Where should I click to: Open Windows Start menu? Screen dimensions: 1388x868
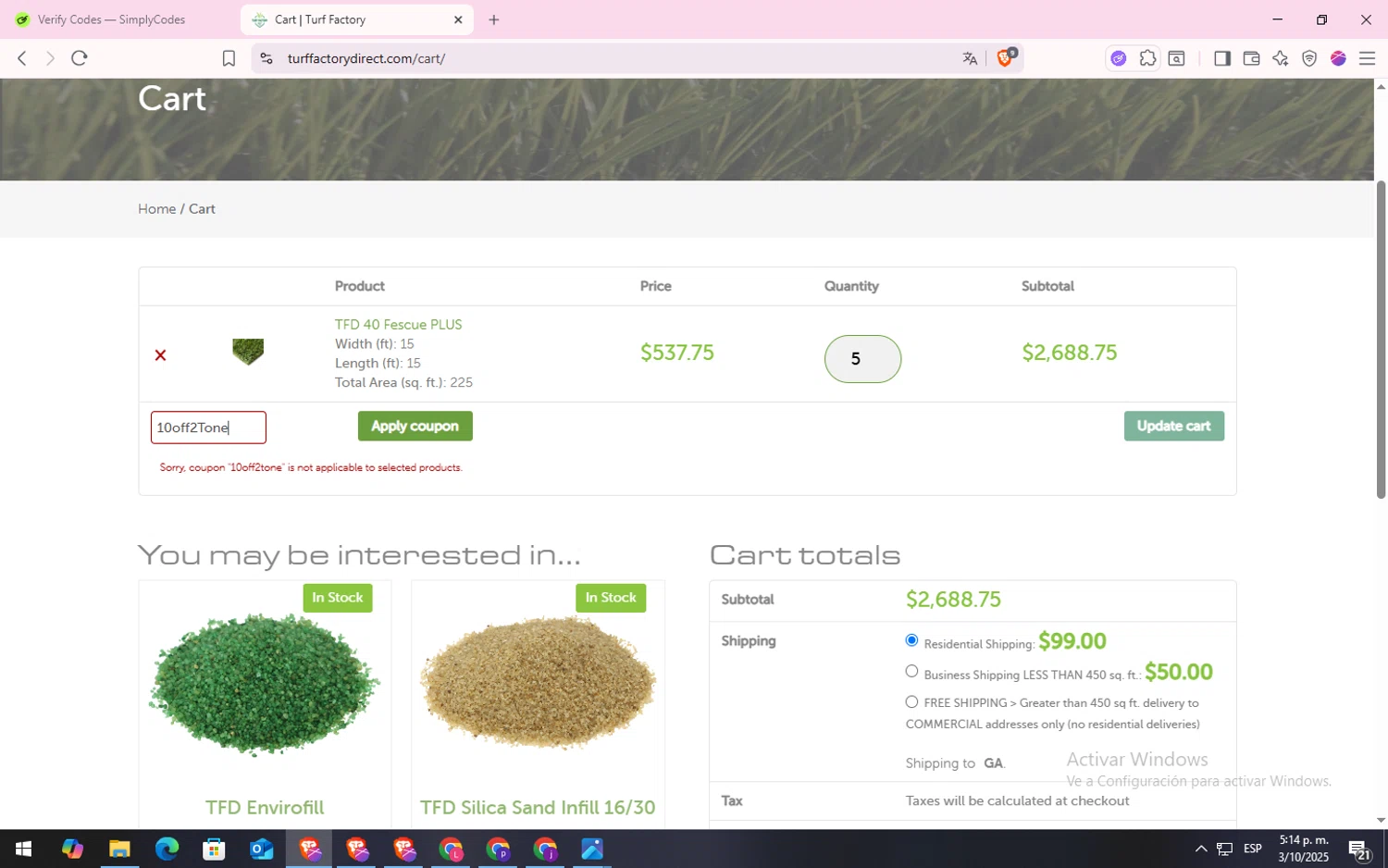click(x=24, y=849)
